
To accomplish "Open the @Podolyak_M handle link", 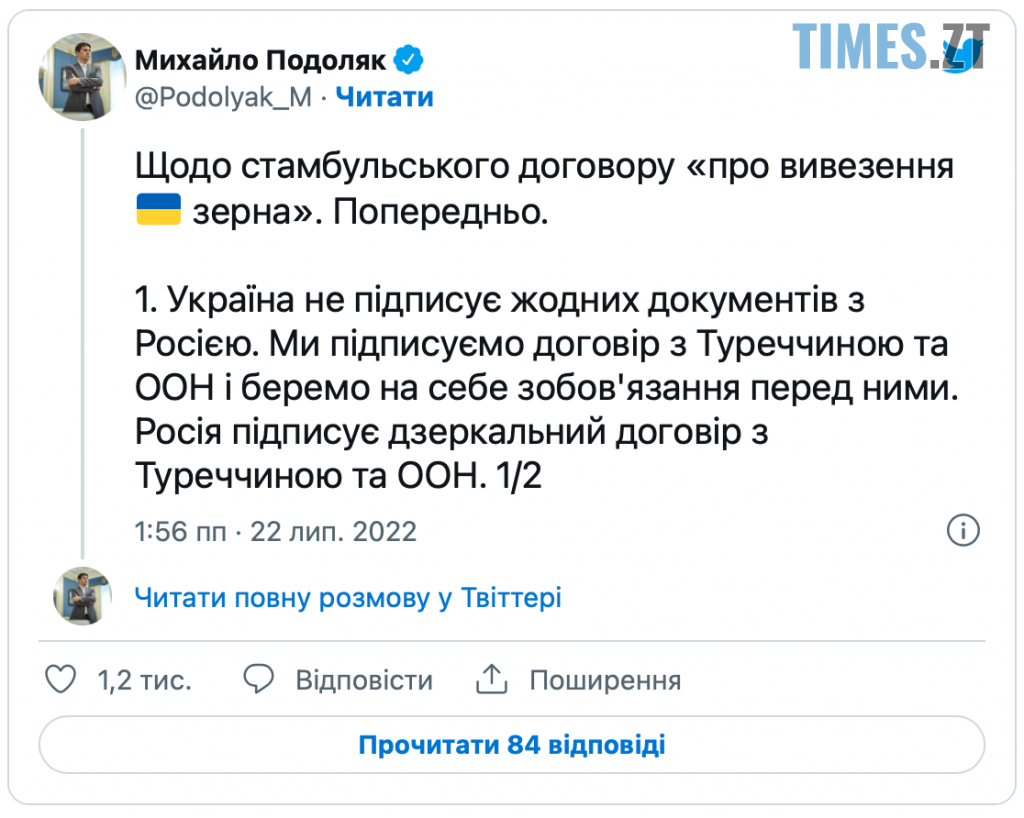I will (x=223, y=97).
